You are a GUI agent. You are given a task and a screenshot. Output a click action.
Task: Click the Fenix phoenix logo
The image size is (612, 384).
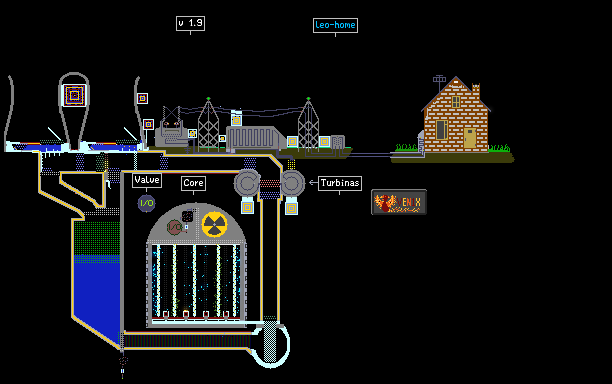coord(399,202)
